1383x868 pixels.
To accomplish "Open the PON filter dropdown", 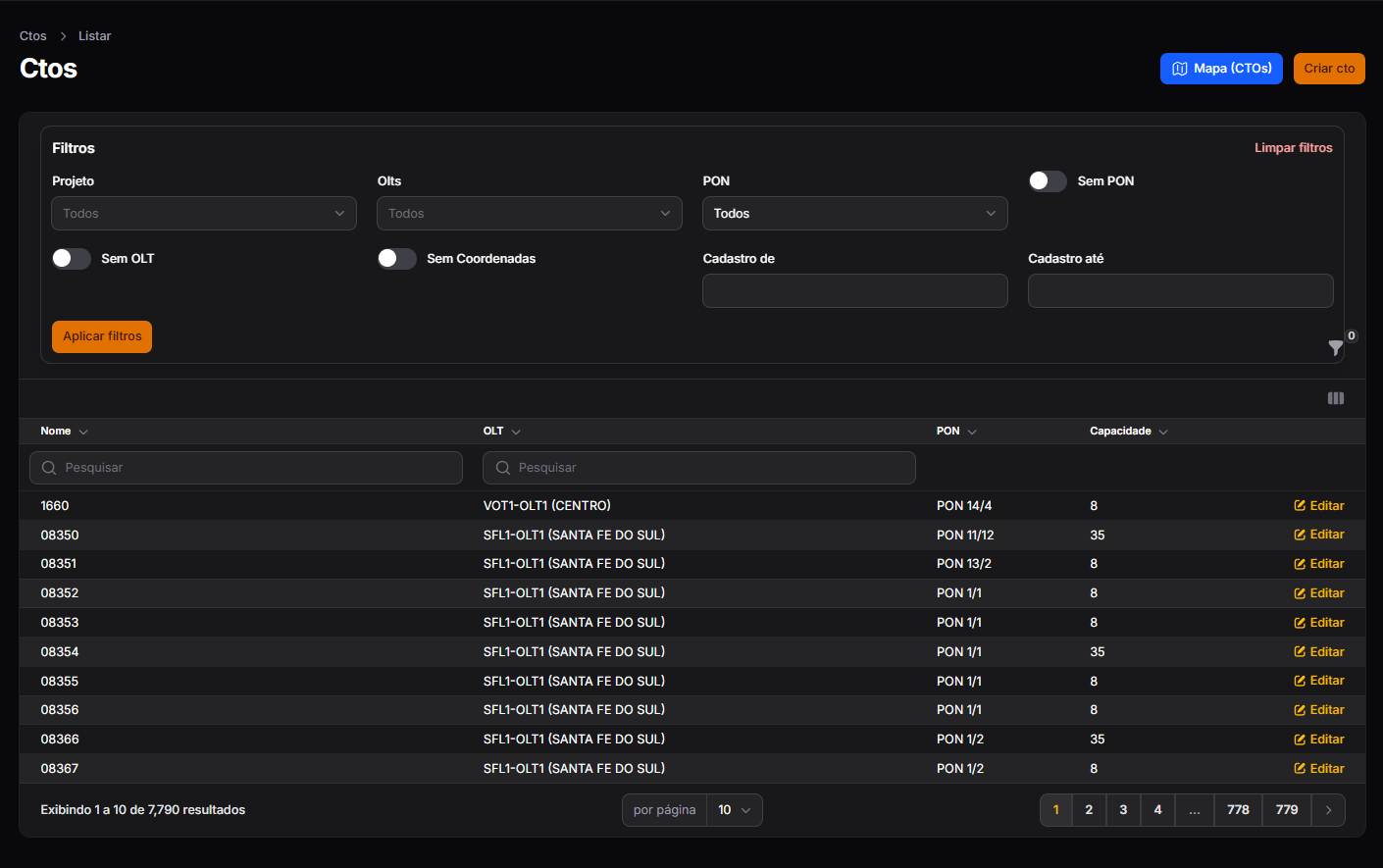I will click(855, 214).
